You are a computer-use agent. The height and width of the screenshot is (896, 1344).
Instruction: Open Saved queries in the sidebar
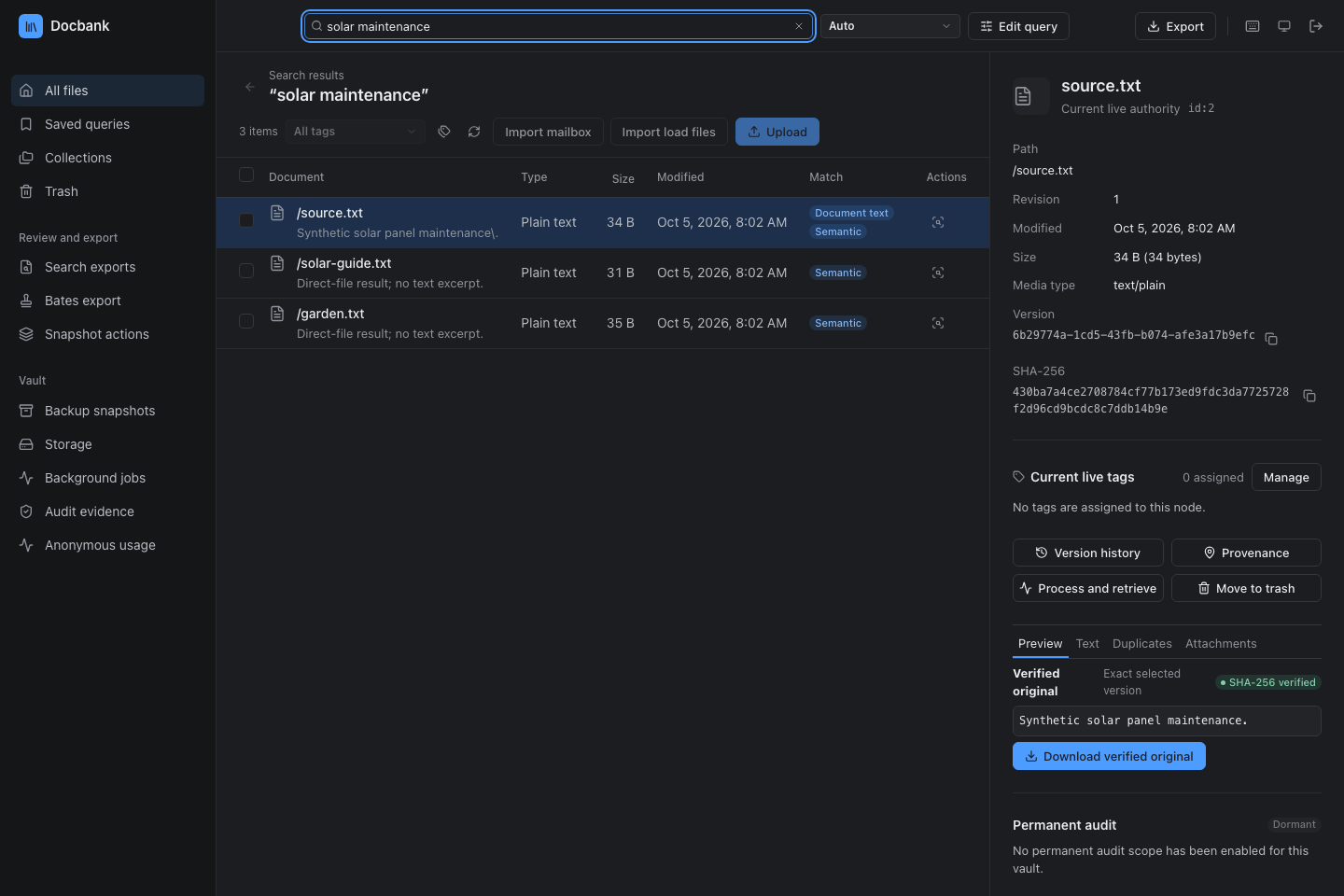(107, 124)
